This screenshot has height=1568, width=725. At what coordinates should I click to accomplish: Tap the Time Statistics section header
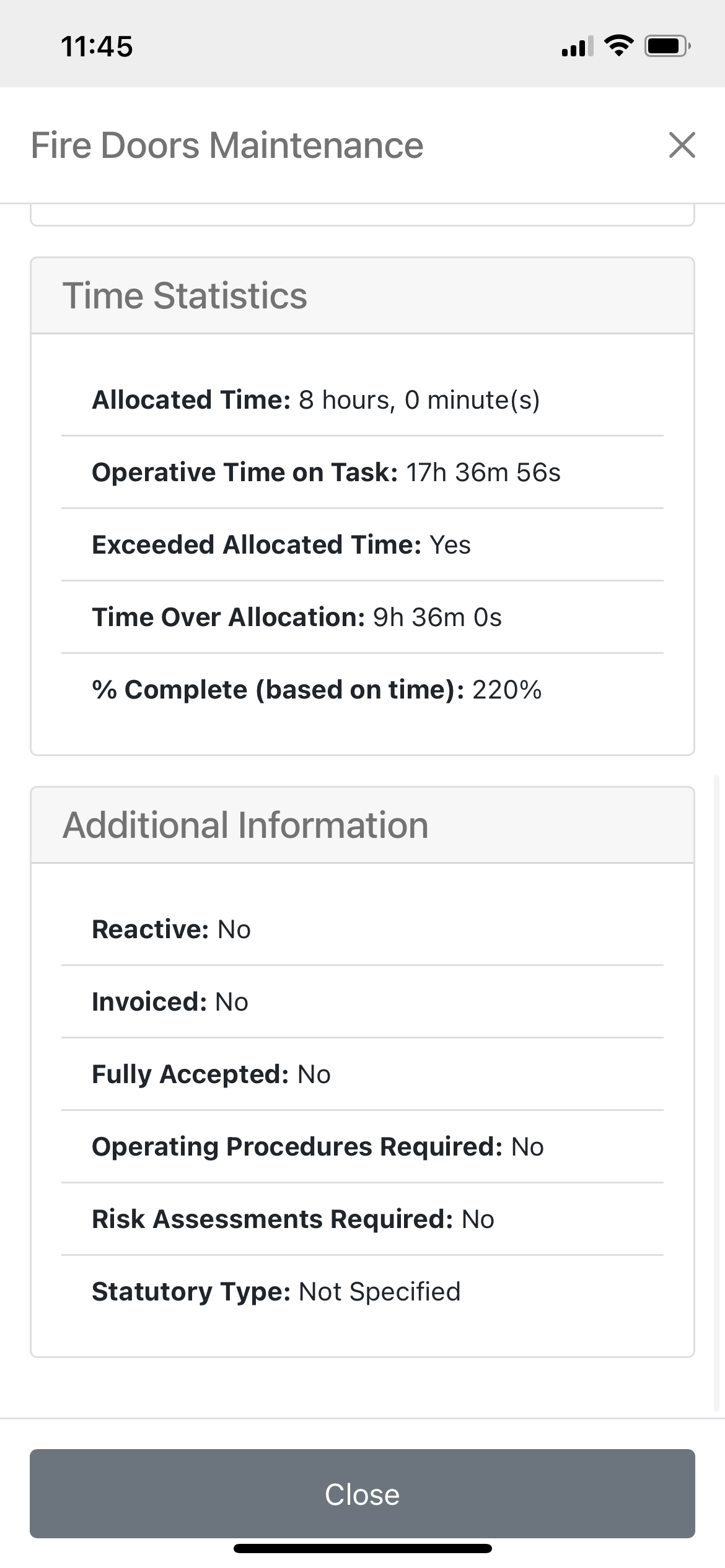tap(185, 295)
